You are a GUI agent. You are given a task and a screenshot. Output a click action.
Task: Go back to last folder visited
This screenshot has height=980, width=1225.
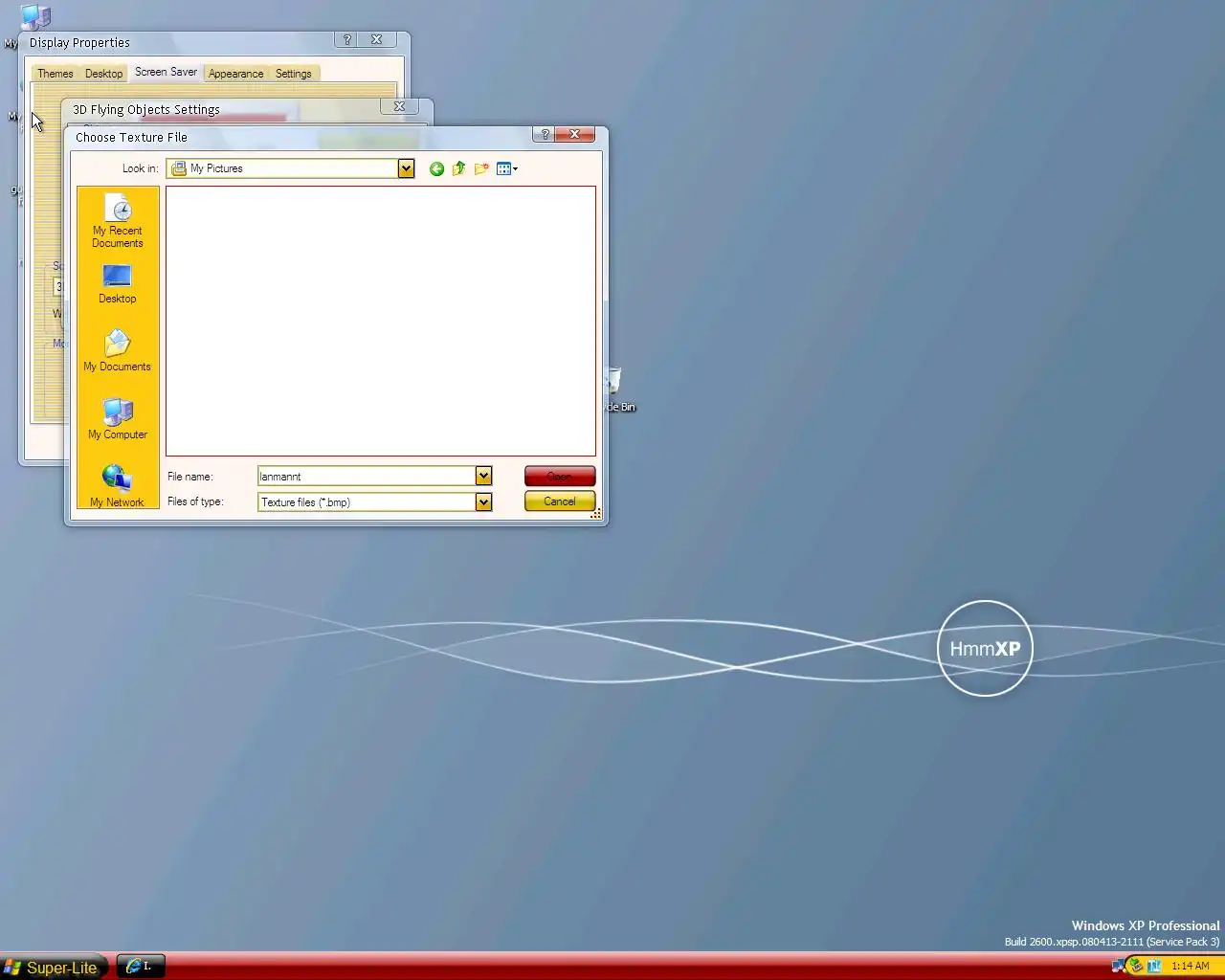tap(436, 168)
